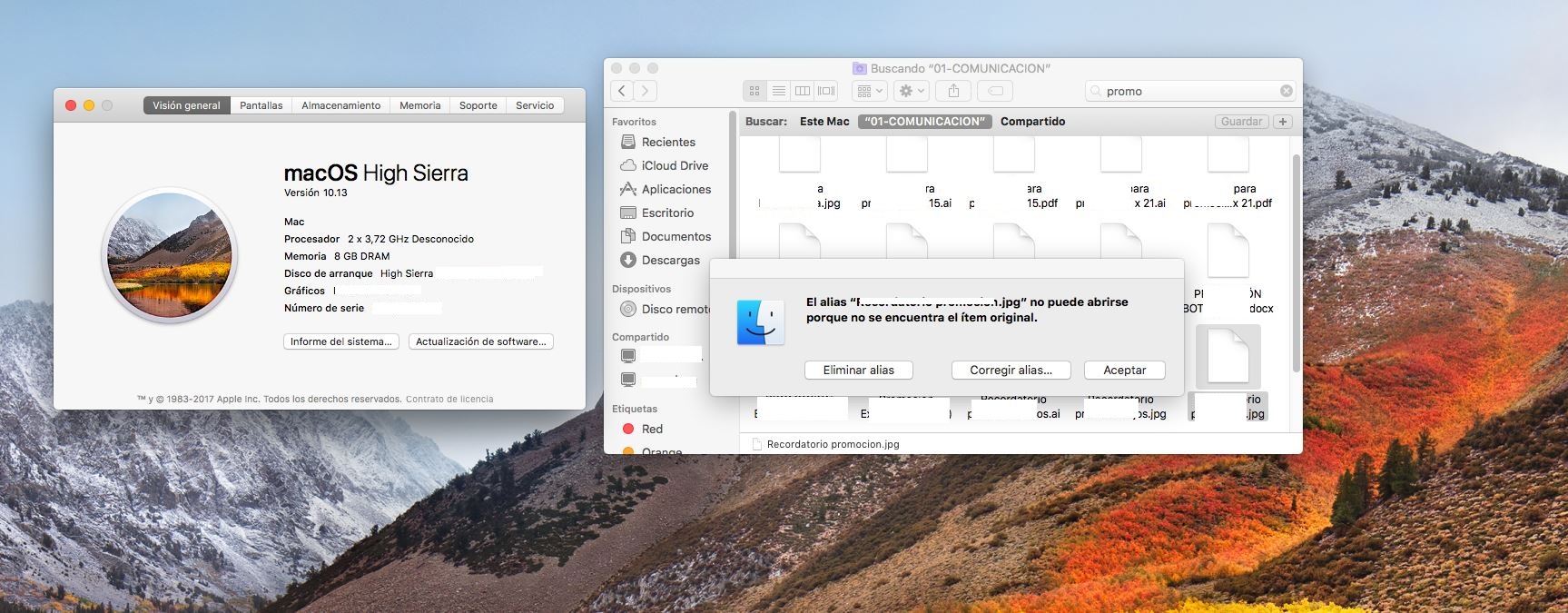Image resolution: width=1568 pixels, height=613 pixels.
Task: Click the Edit Tags toolbar button
Action: (996, 91)
